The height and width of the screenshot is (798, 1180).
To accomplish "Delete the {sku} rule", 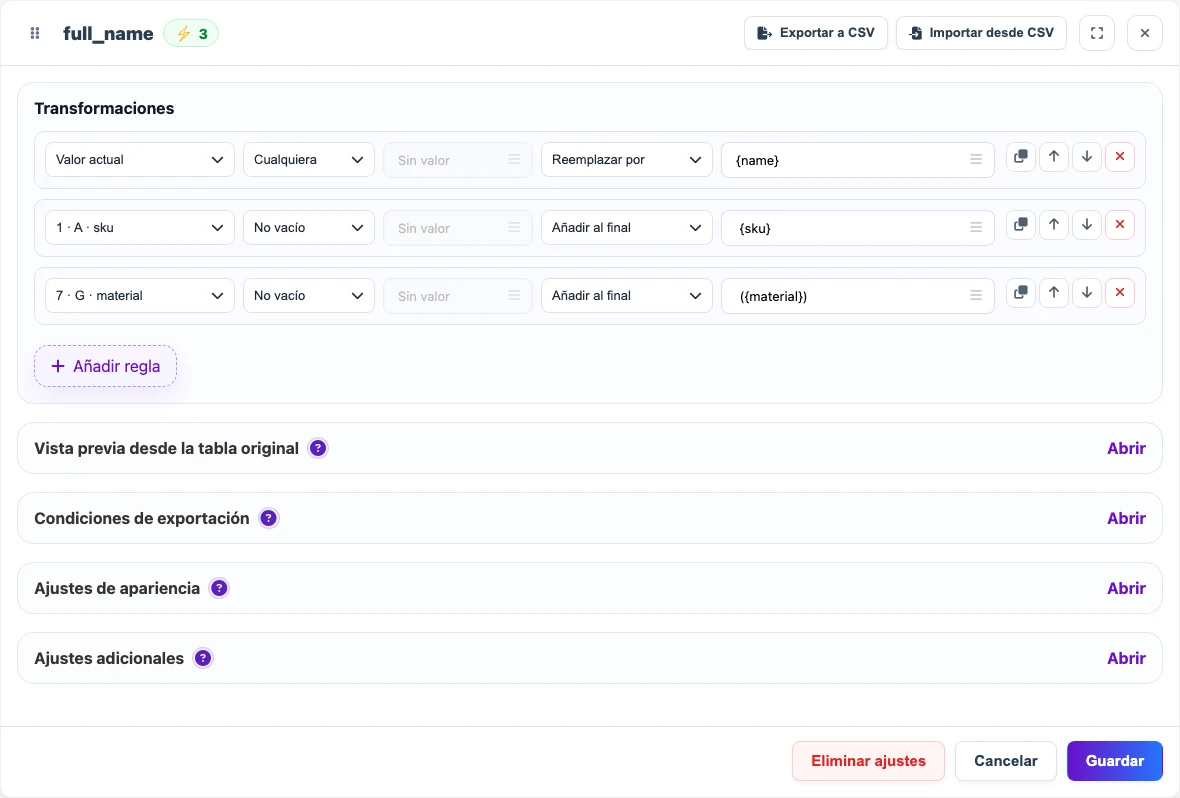I will click(1120, 224).
